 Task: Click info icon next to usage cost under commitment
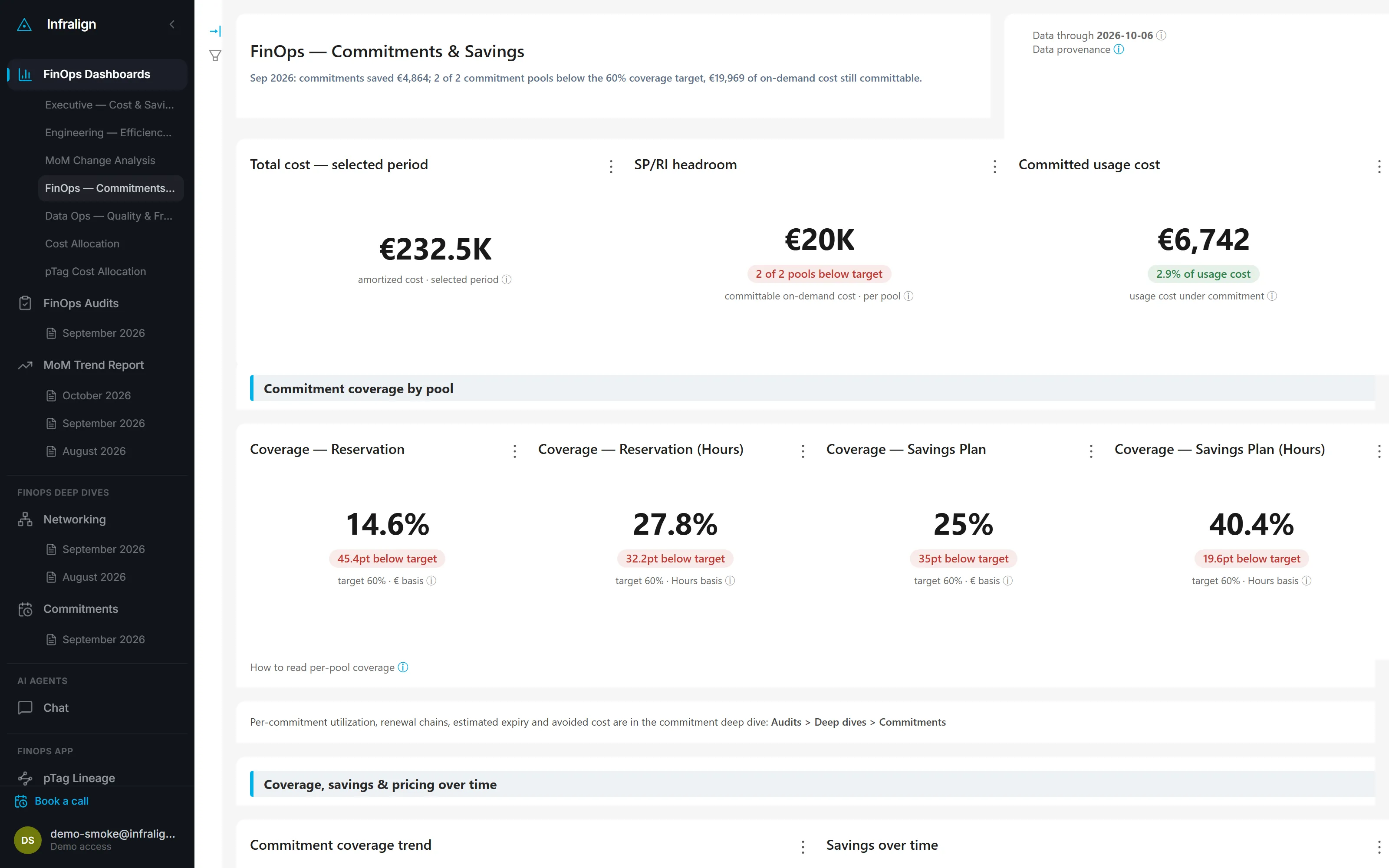tap(1272, 296)
